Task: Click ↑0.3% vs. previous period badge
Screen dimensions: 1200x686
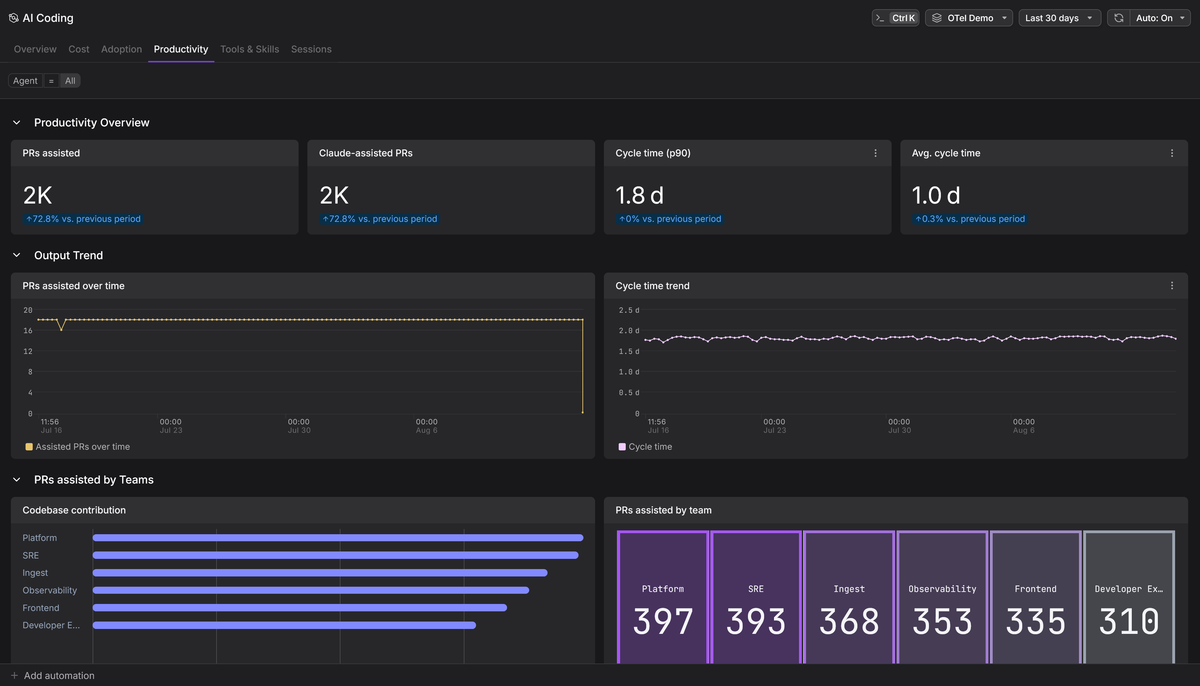Action: pos(970,219)
